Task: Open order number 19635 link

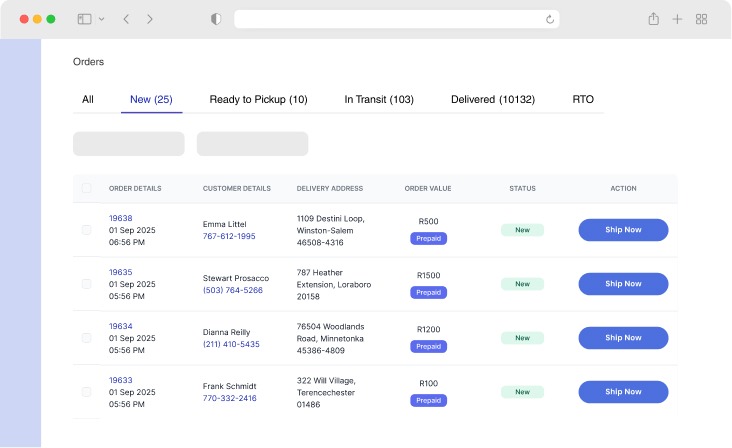Action: (120, 272)
